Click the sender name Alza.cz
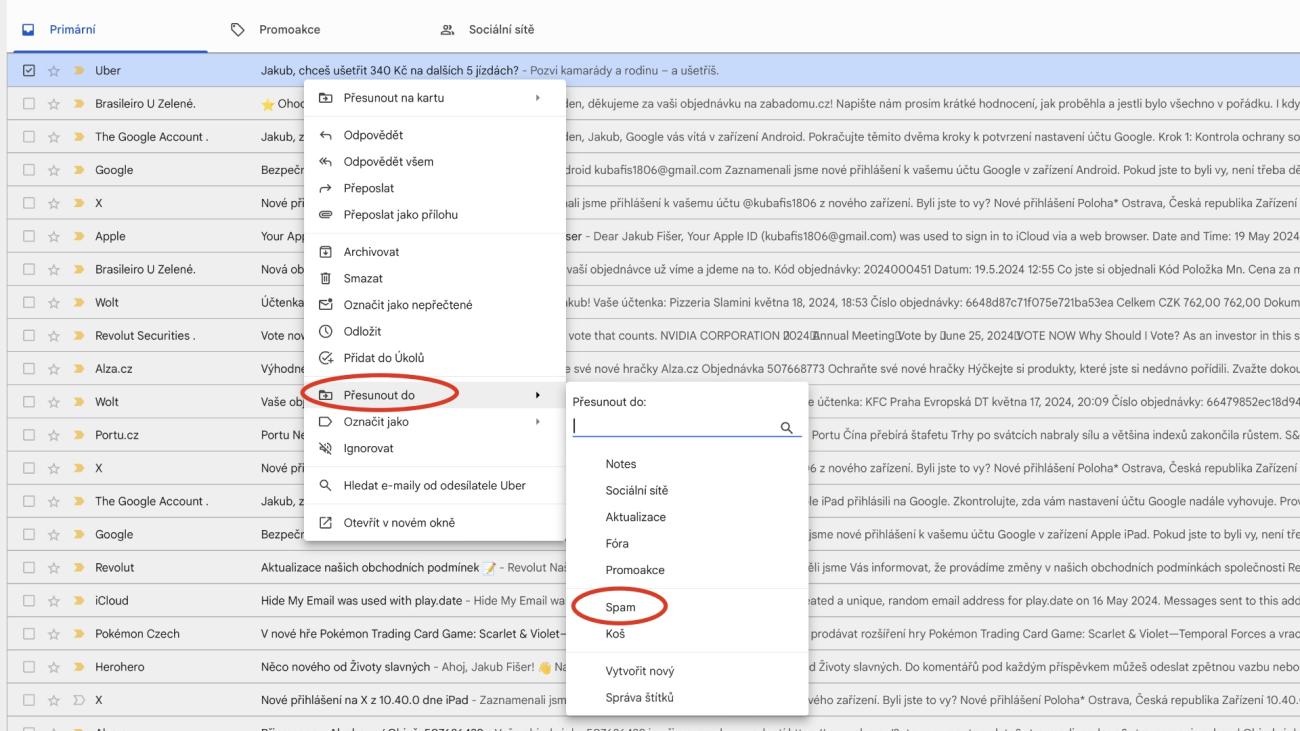The image size is (1300, 731). pos(114,369)
